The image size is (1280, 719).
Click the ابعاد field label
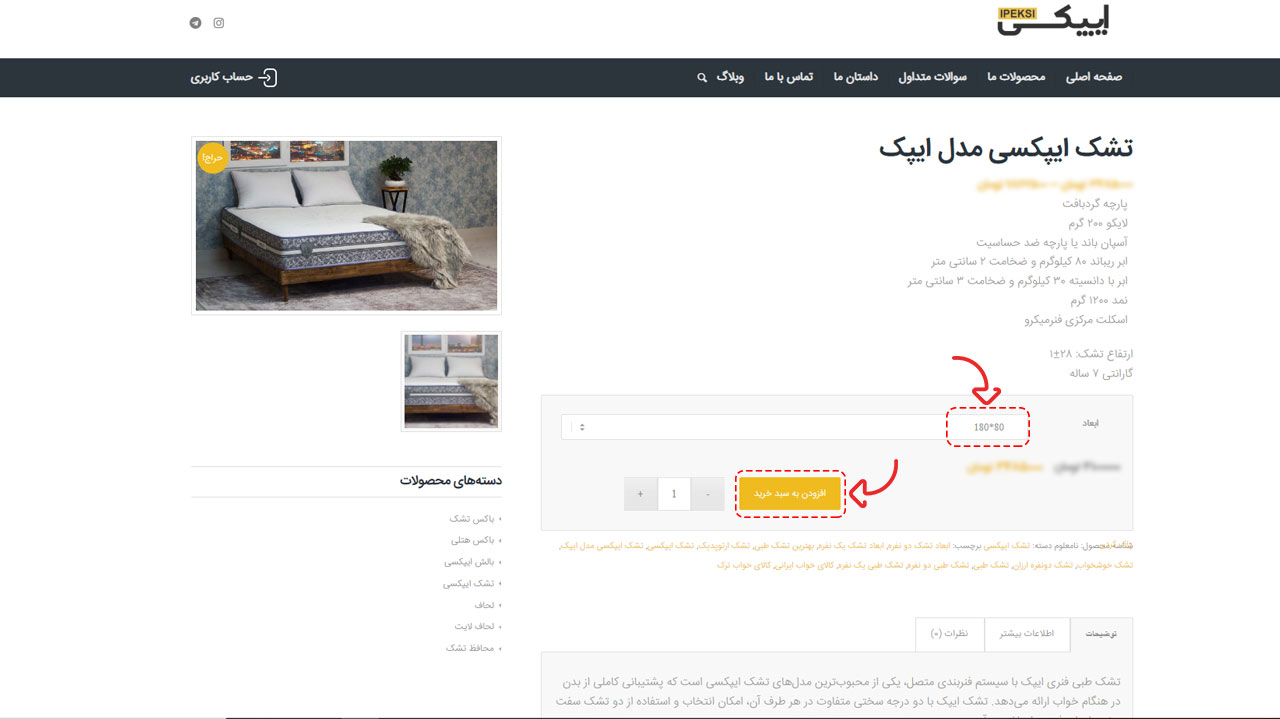tap(1091, 423)
